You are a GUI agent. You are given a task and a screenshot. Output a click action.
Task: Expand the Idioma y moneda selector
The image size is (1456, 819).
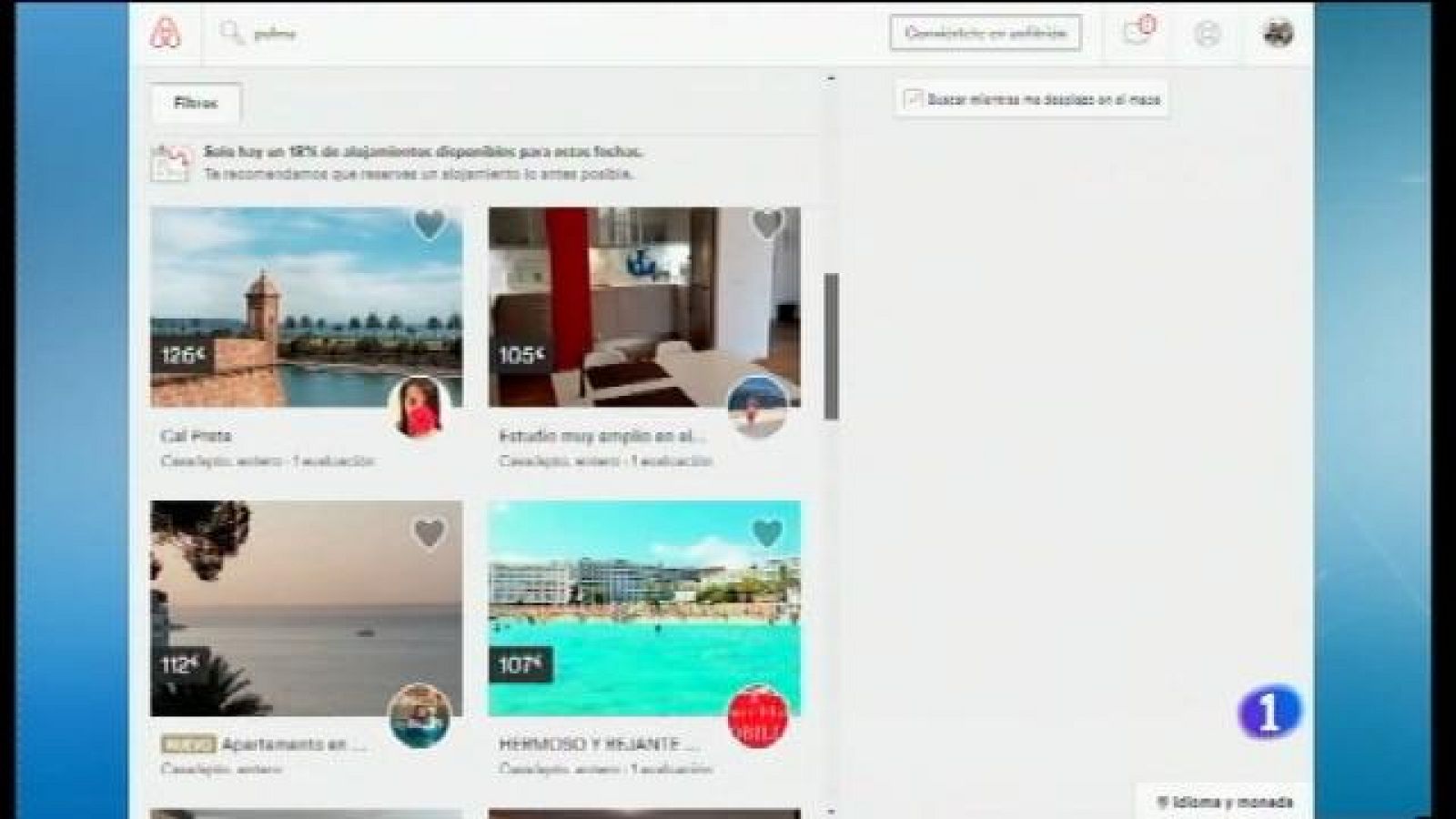point(1224,802)
